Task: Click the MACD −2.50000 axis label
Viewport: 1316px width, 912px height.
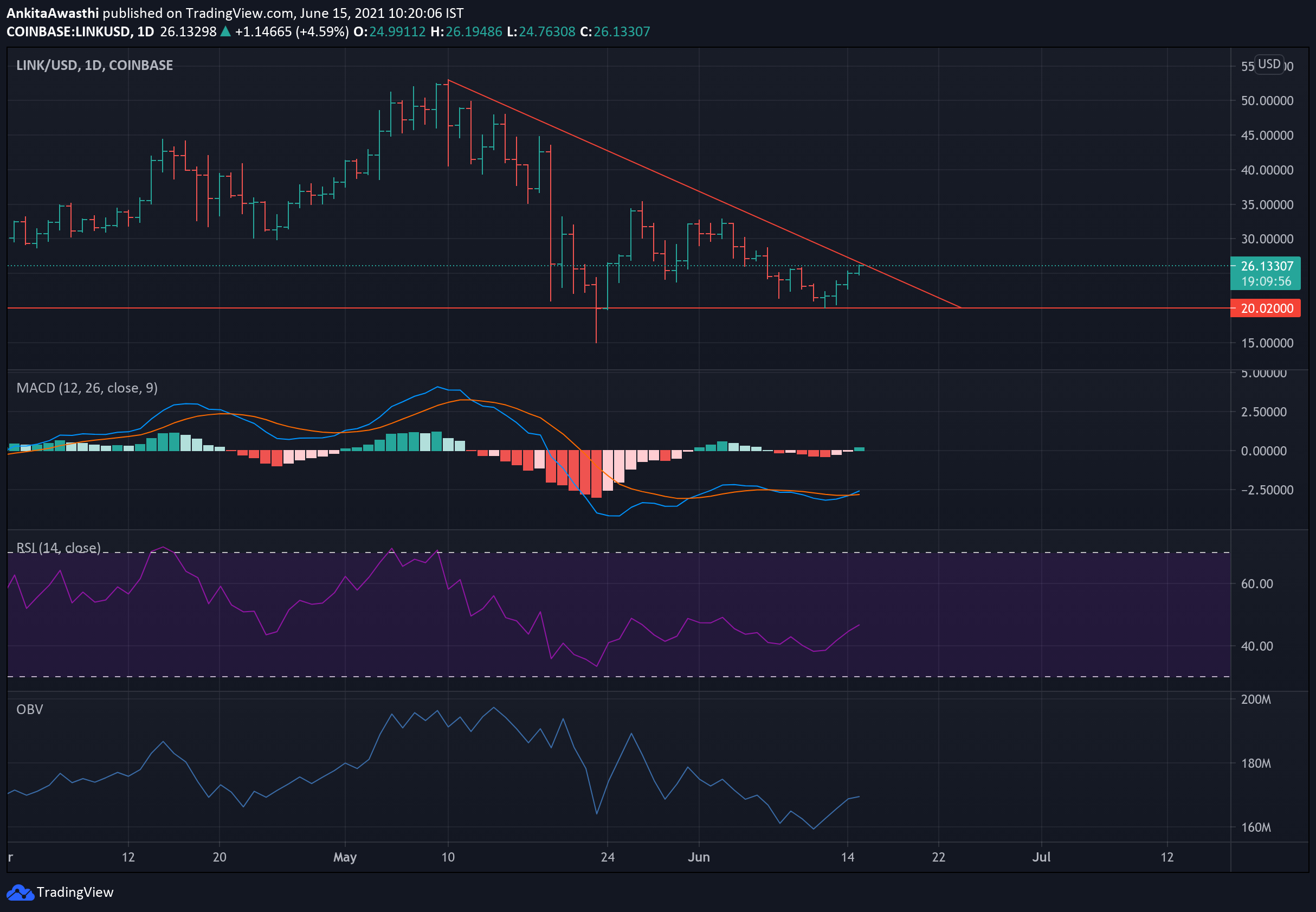Action: click(1267, 490)
